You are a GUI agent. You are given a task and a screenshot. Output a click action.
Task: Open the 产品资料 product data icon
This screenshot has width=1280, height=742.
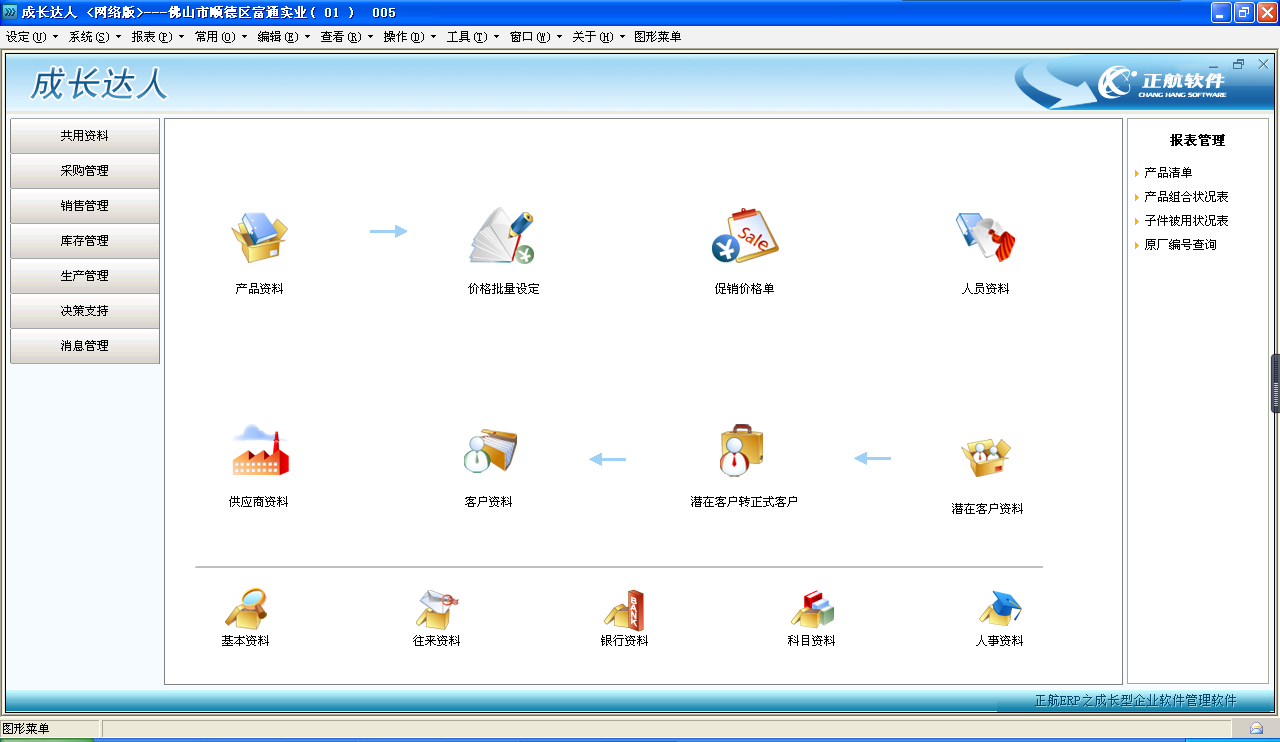tap(259, 238)
